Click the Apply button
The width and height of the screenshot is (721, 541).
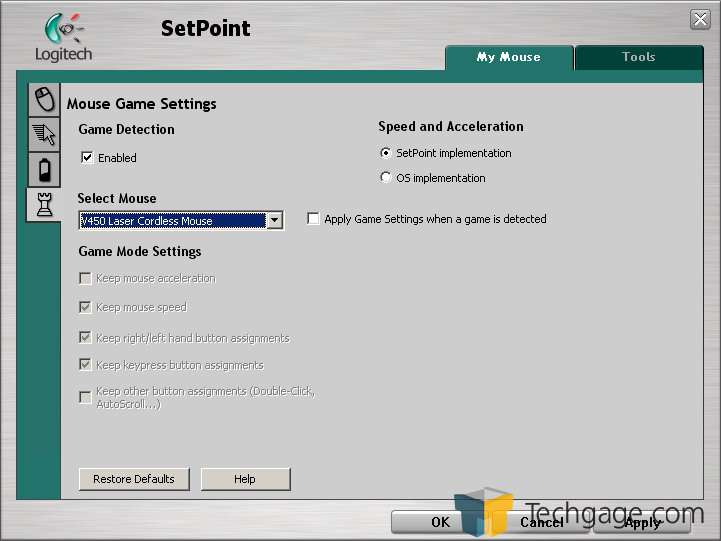pos(642,522)
